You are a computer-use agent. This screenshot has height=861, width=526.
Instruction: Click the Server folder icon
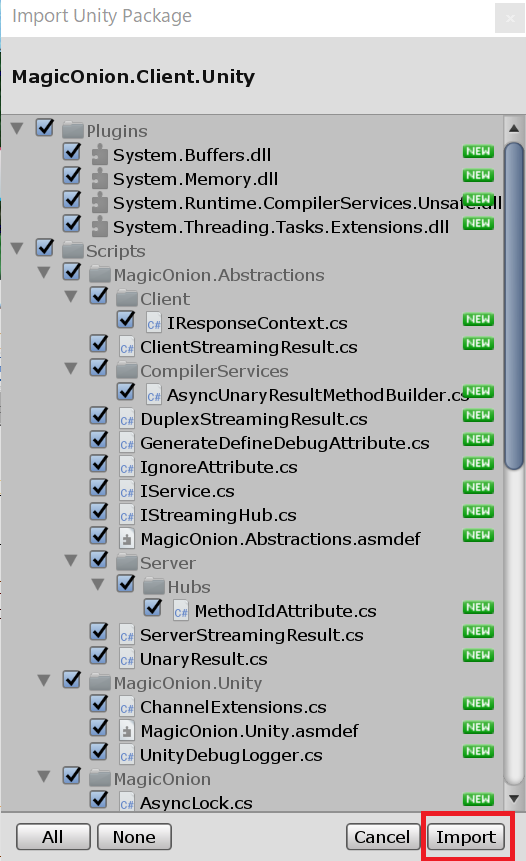tap(126, 563)
